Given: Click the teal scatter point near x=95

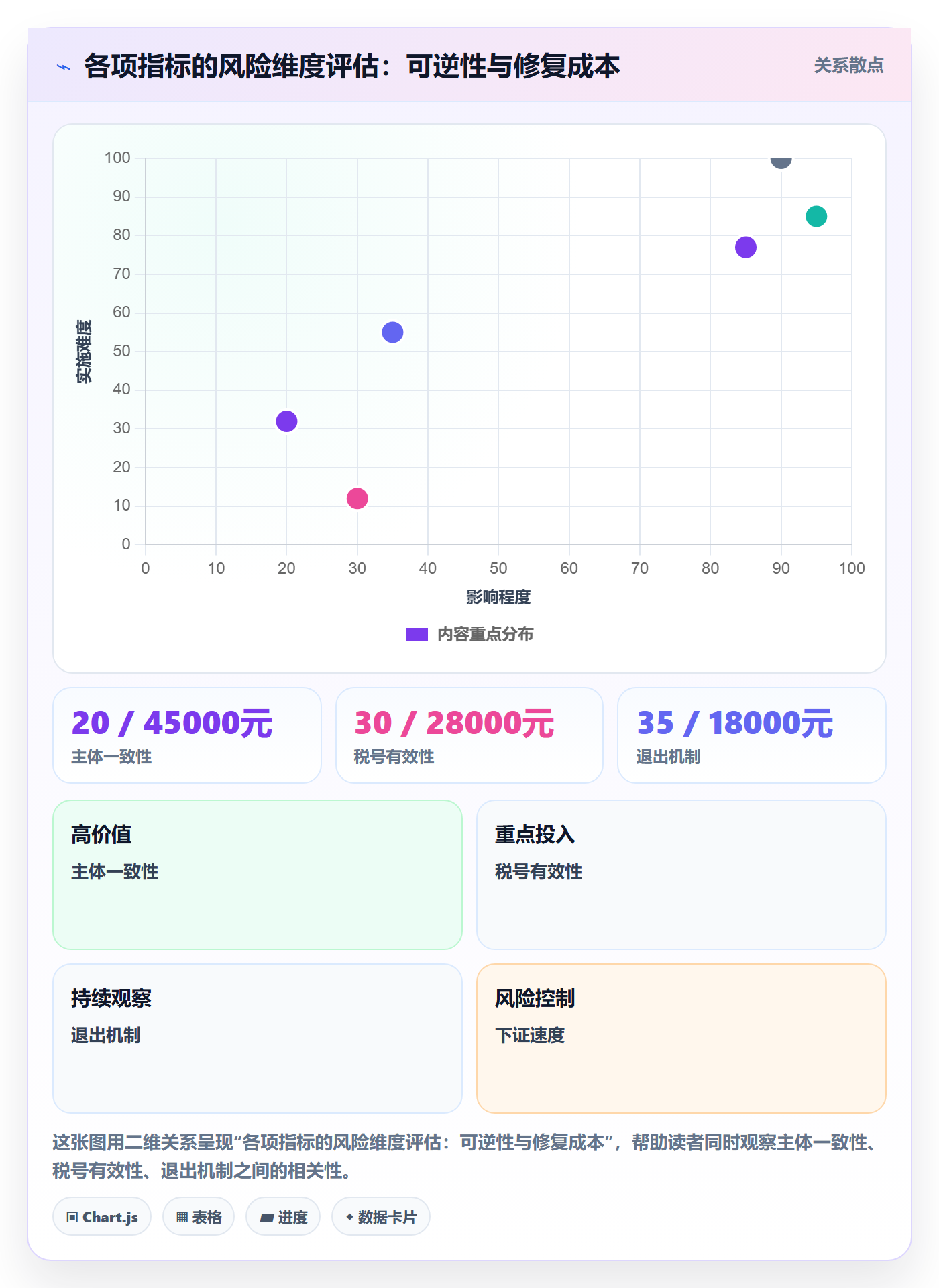Looking at the screenshot, I should pos(816,217).
